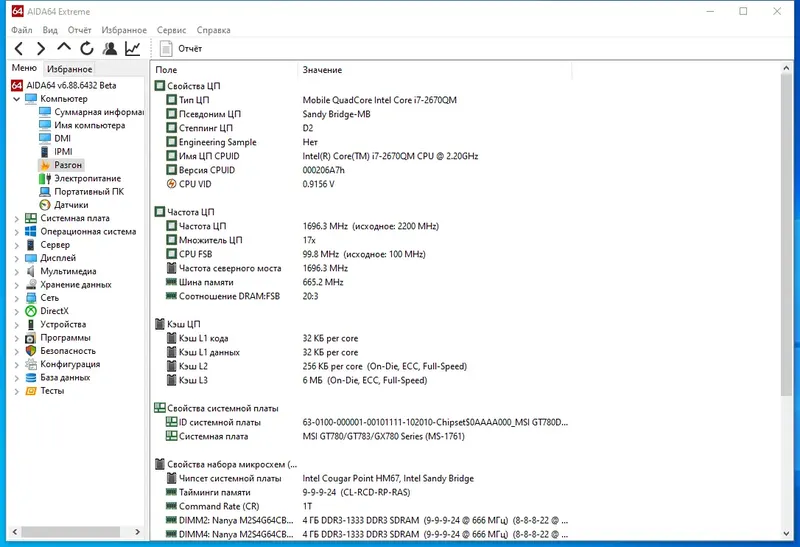Click the Программы icon in the tree

pyautogui.click(x=31, y=337)
